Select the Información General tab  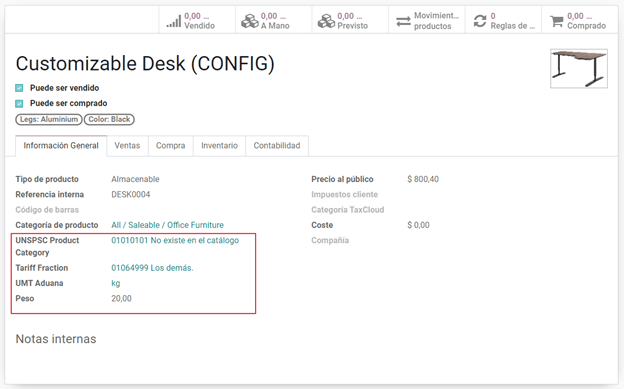click(61, 146)
